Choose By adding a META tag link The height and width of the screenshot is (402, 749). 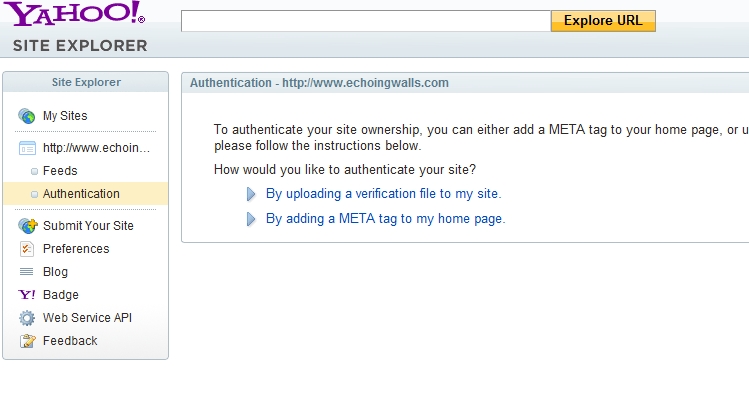coord(385,219)
